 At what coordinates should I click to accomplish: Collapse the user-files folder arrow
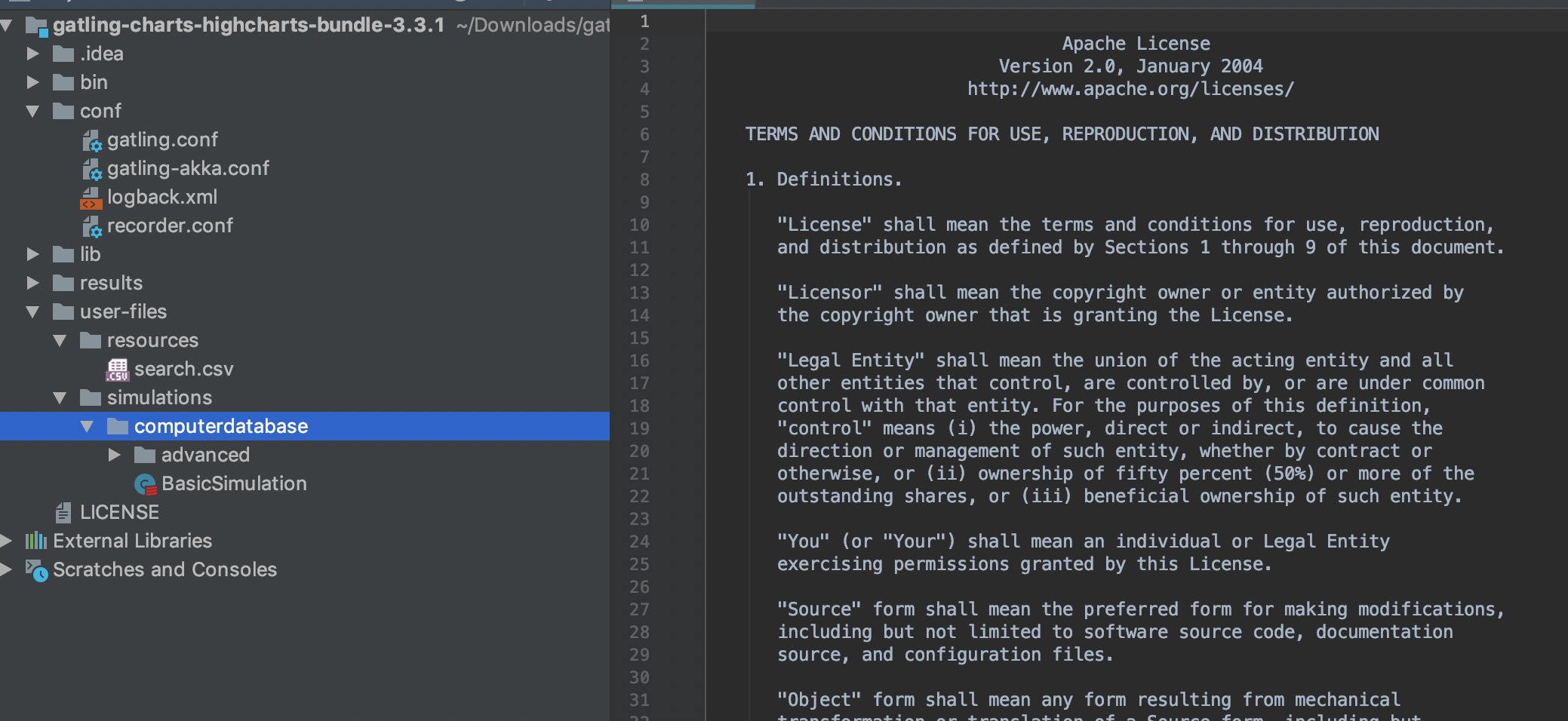32,311
